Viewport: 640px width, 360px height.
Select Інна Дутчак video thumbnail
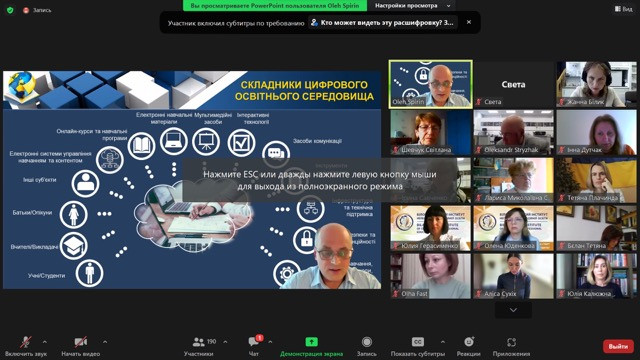[x=596, y=132]
